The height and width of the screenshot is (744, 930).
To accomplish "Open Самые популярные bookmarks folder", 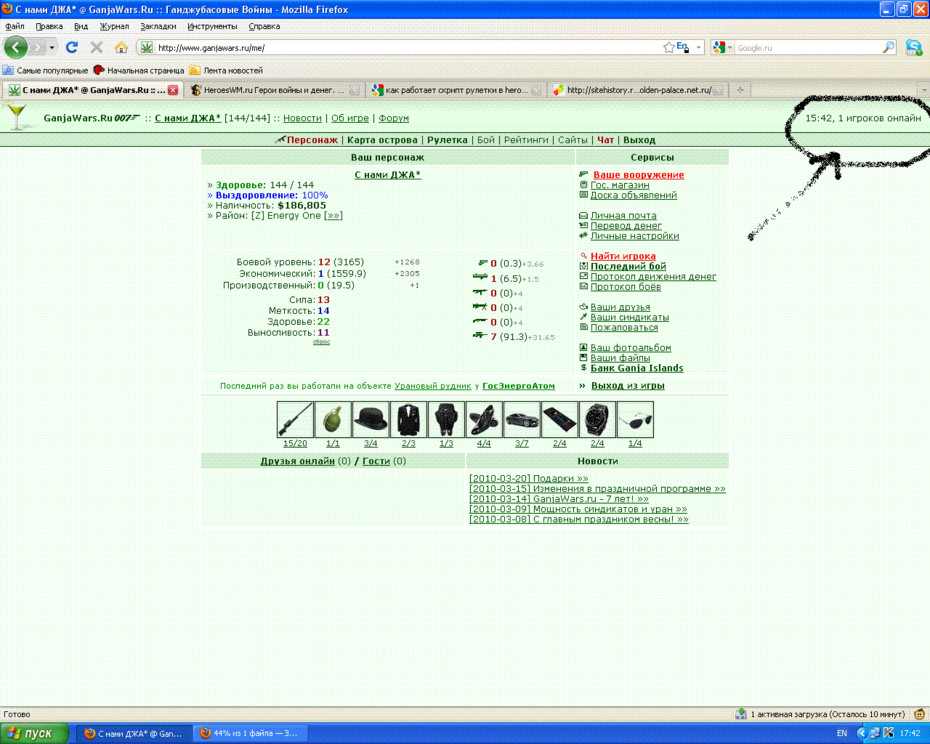I will [x=46, y=70].
